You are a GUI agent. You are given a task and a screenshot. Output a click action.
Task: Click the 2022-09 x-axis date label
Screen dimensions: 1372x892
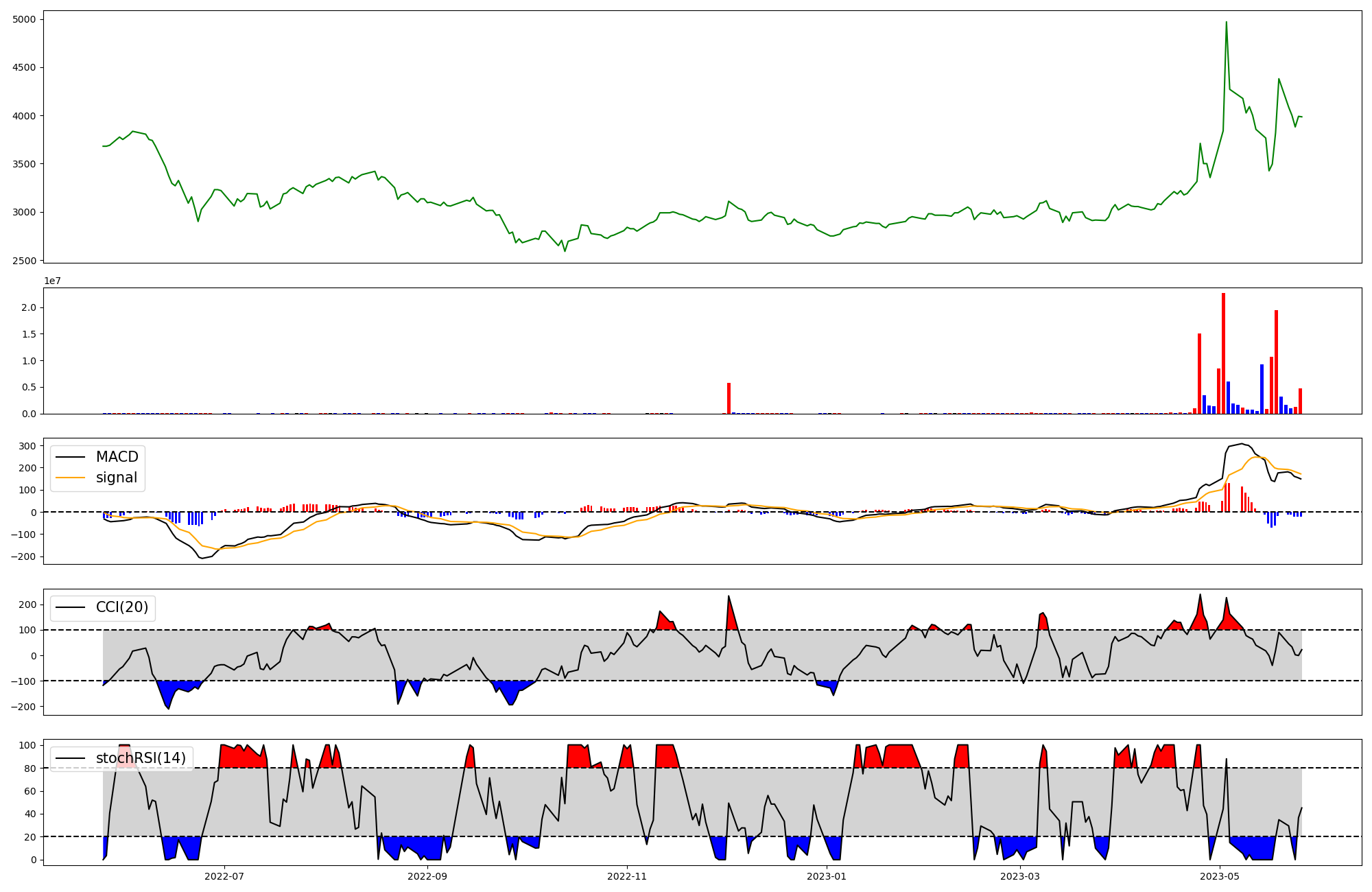(x=427, y=876)
